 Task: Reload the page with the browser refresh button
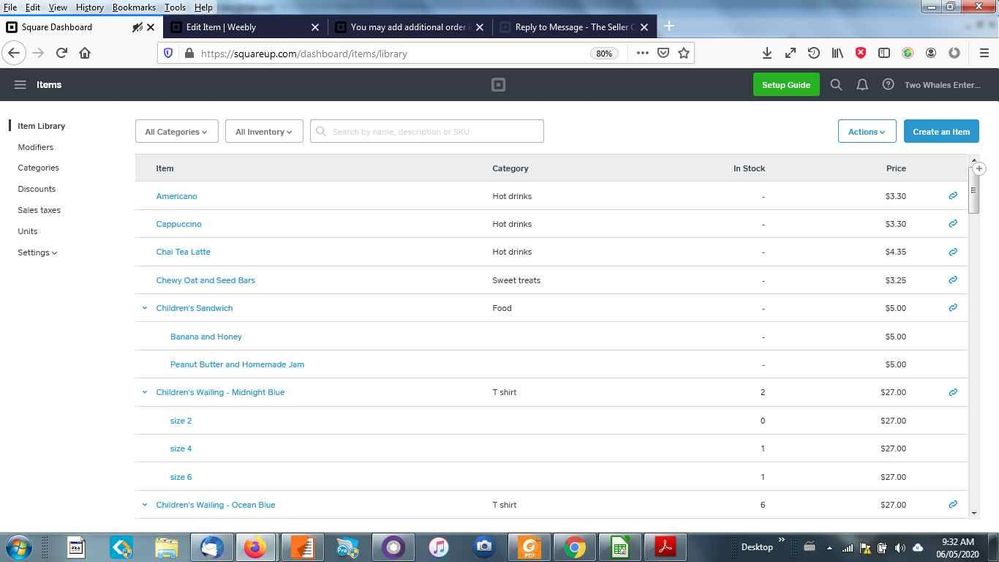[x=62, y=53]
